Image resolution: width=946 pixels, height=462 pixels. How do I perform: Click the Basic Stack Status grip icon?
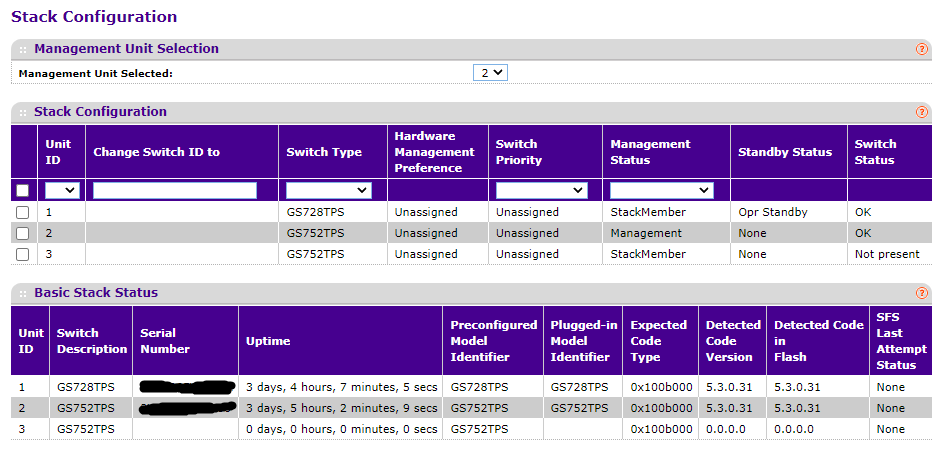pyautogui.click(x=23, y=293)
